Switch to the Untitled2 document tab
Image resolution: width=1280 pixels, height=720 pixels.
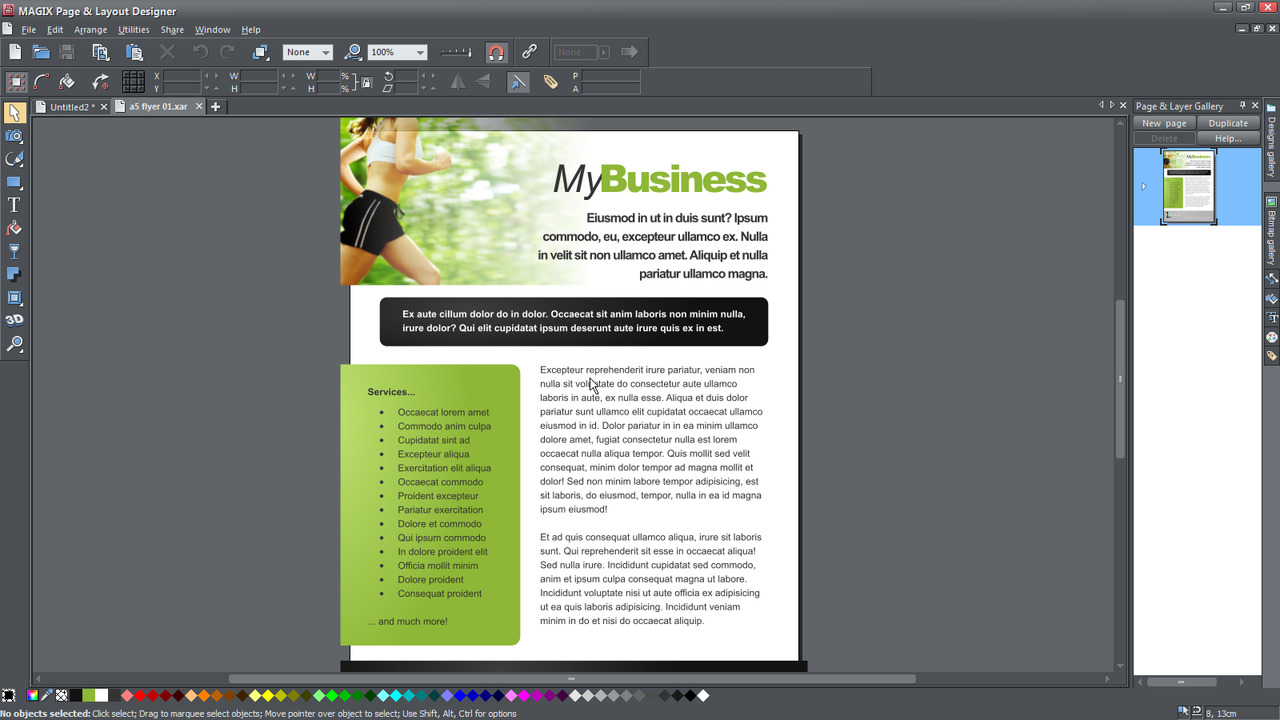coord(70,107)
